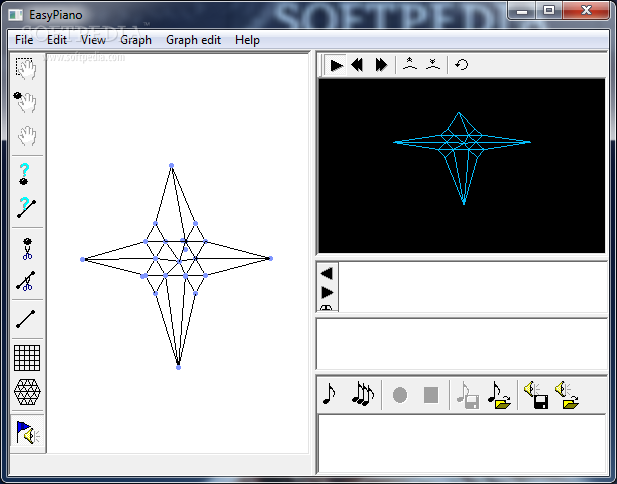Screen dimensions: 617x484
Task: Select the cut node scissors tool
Action: click(27, 249)
